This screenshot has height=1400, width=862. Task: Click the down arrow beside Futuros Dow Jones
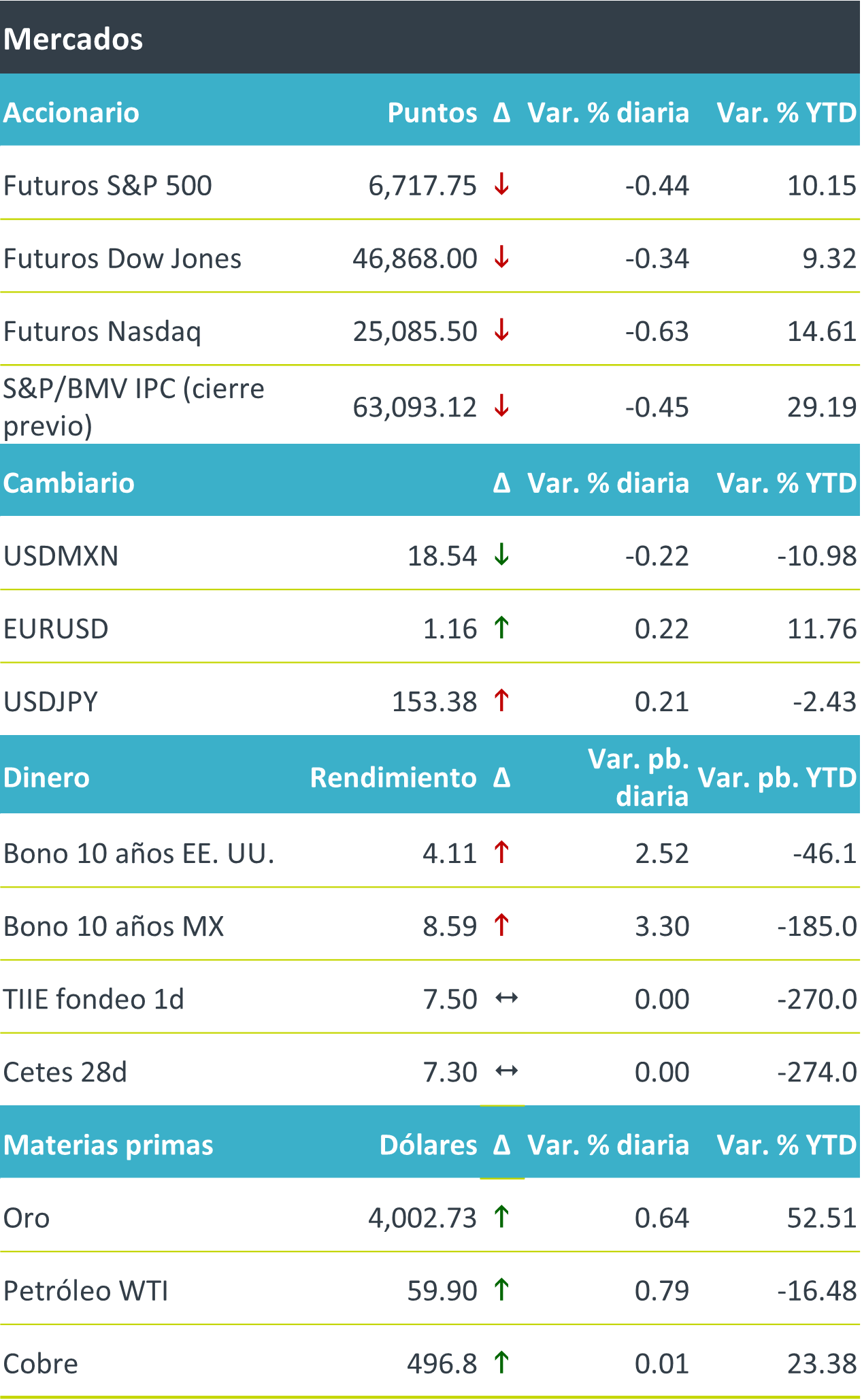pyautogui.click(x=501, y=257)
